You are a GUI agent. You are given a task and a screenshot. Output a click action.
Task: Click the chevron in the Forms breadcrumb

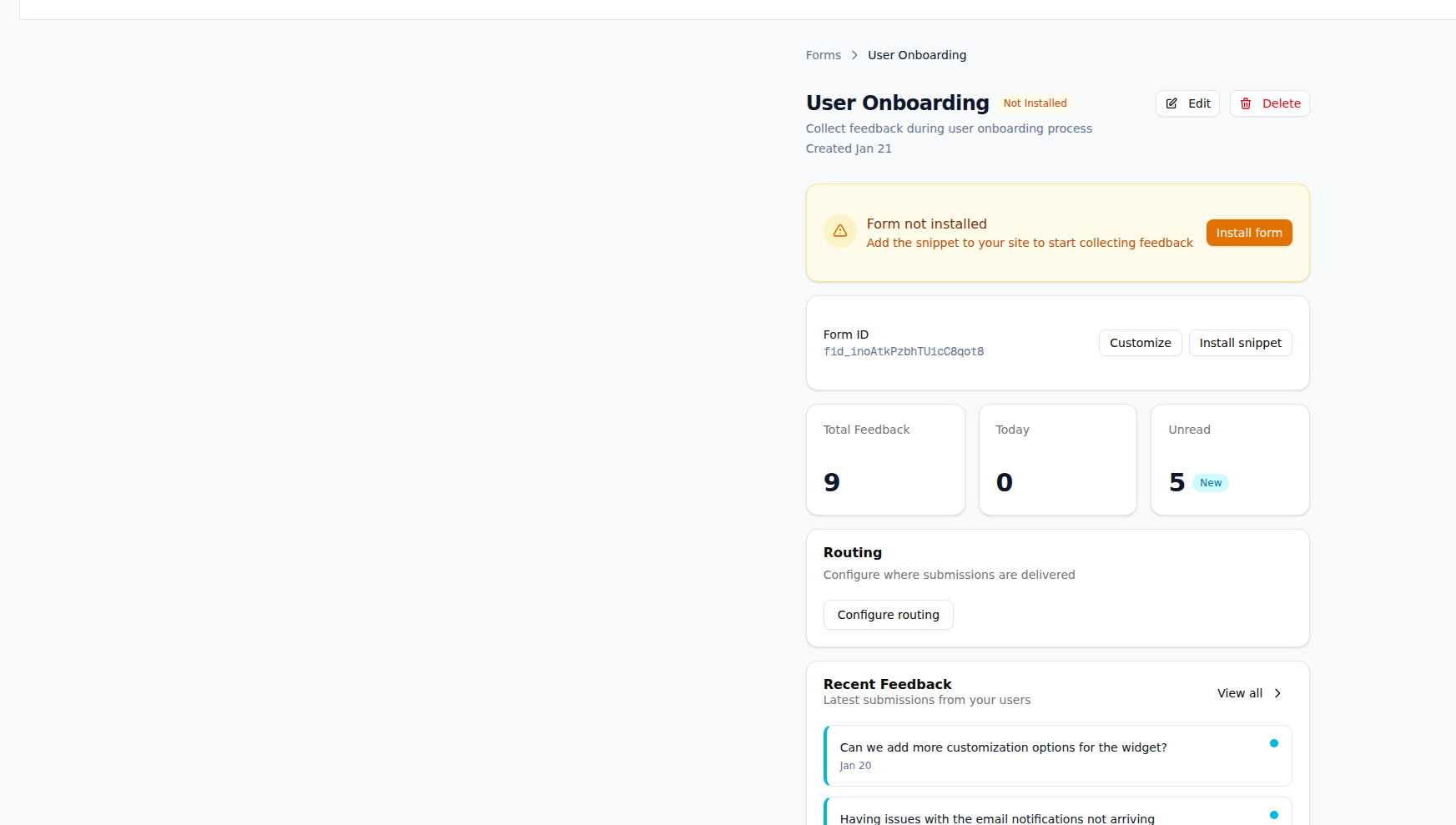pyautogui.click(x=854, y=54)
